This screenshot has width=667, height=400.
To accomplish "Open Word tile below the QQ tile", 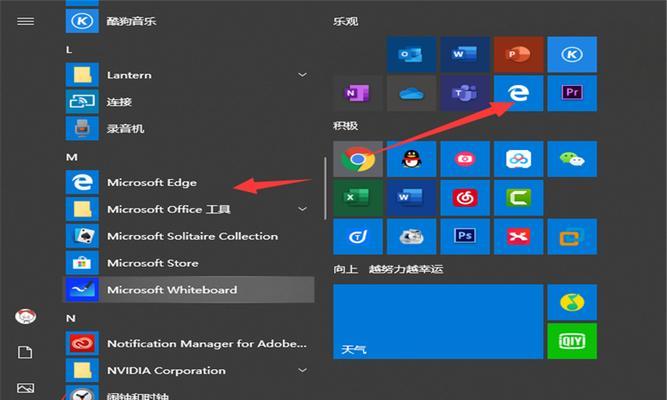I will click(411, 198).
